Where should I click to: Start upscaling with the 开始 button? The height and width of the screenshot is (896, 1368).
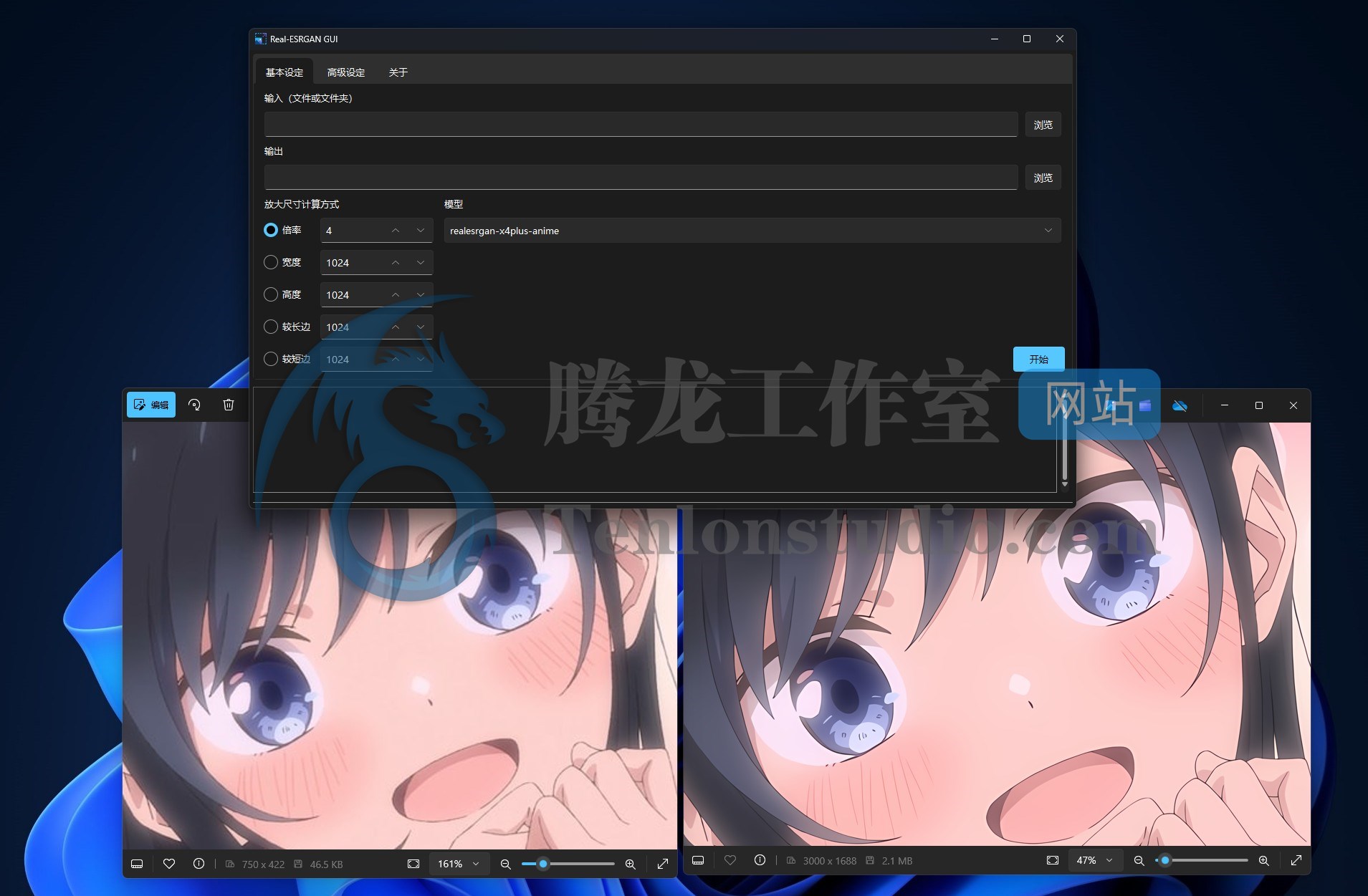[x=1038, y=360]
